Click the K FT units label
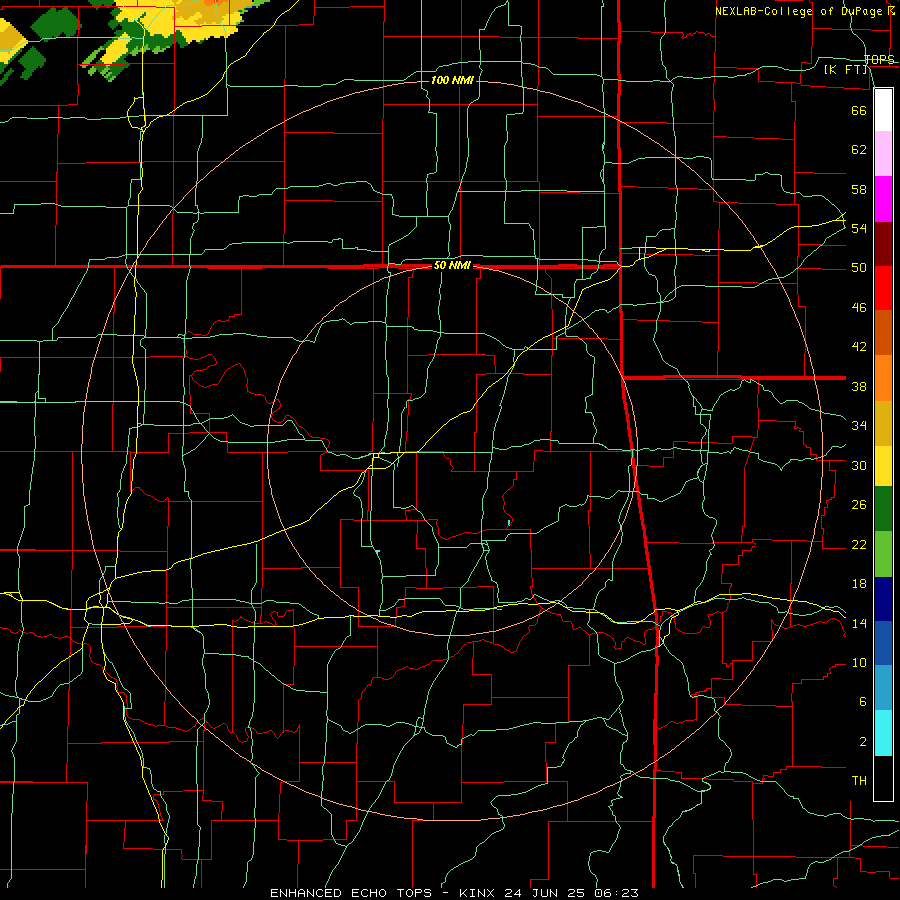900x900 pixels. (846, 70)
